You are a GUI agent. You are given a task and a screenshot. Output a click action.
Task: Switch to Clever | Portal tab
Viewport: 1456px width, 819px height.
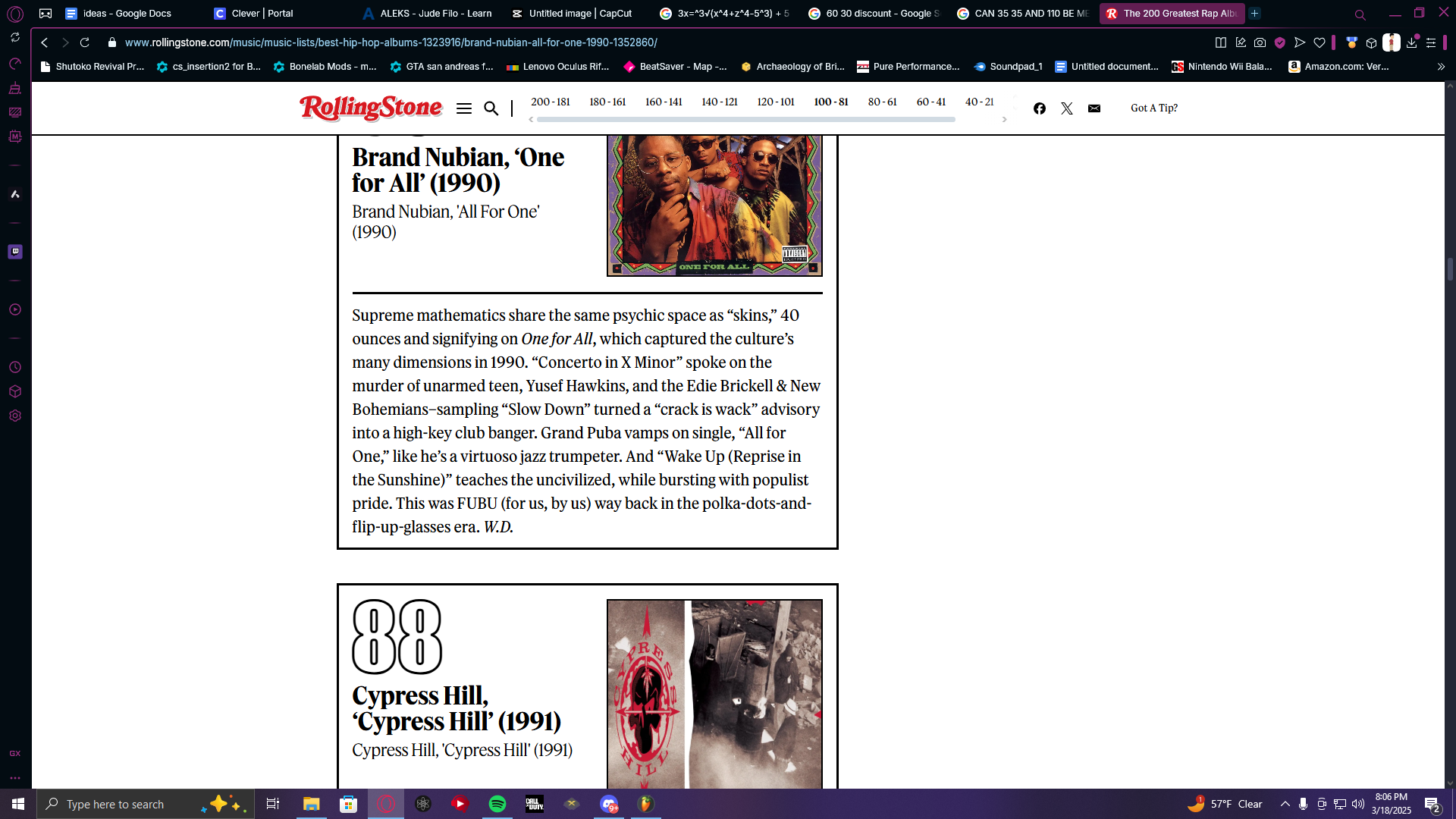tap(262, 14)
